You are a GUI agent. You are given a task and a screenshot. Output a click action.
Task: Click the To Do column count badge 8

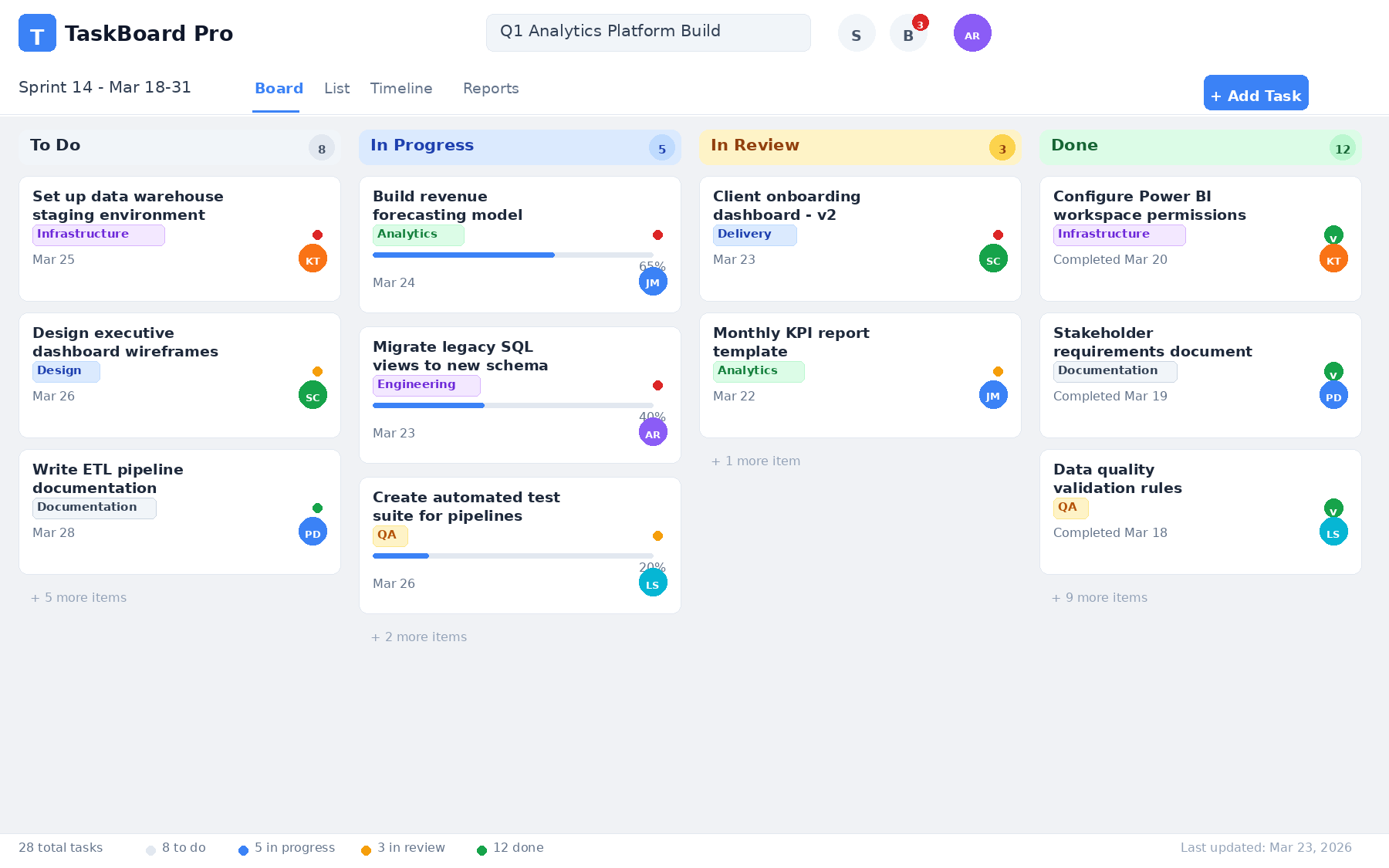pyautogui.click(x=322, y=148)
